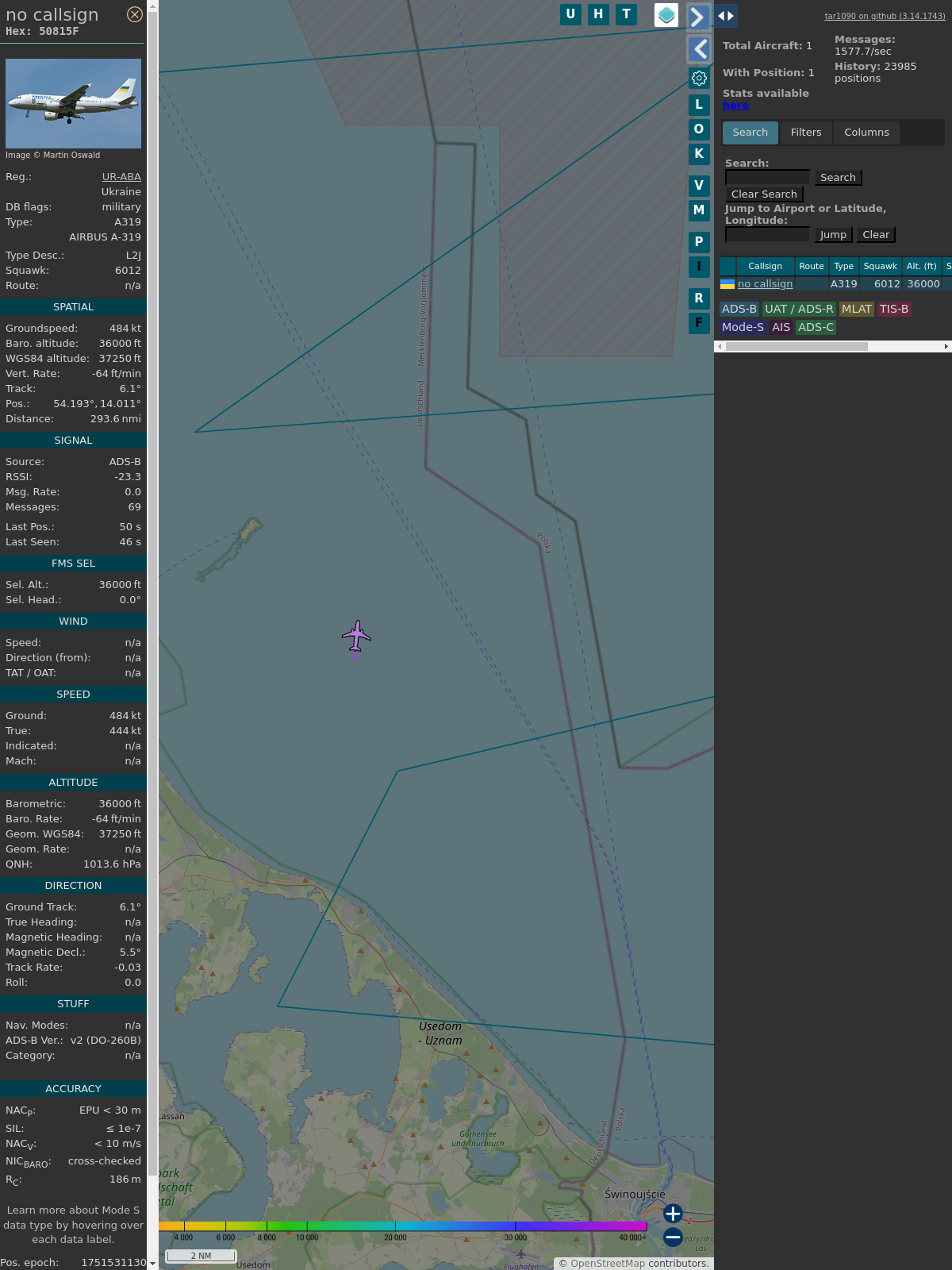This screenshot has width=952, height=1270.
Task: Open the settings gear on the map
Action: (699, 78)
